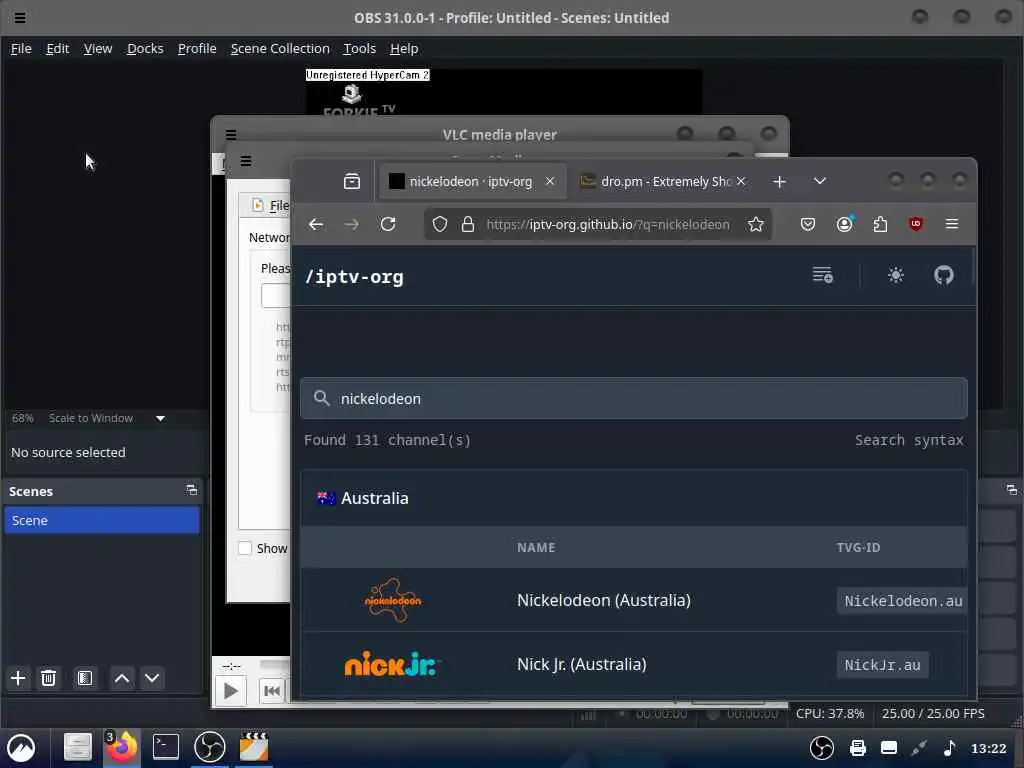Open Firefox account icon
1024x768 pixels.
point(844,224)
